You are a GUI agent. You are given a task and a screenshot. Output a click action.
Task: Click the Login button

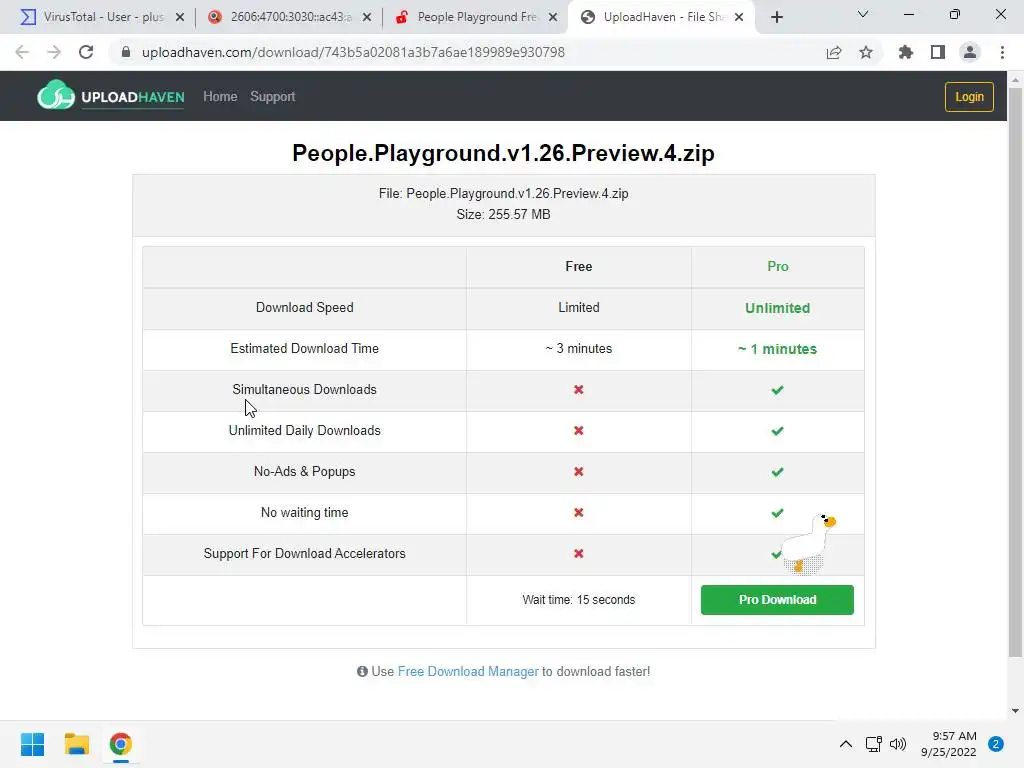(969, 97)
